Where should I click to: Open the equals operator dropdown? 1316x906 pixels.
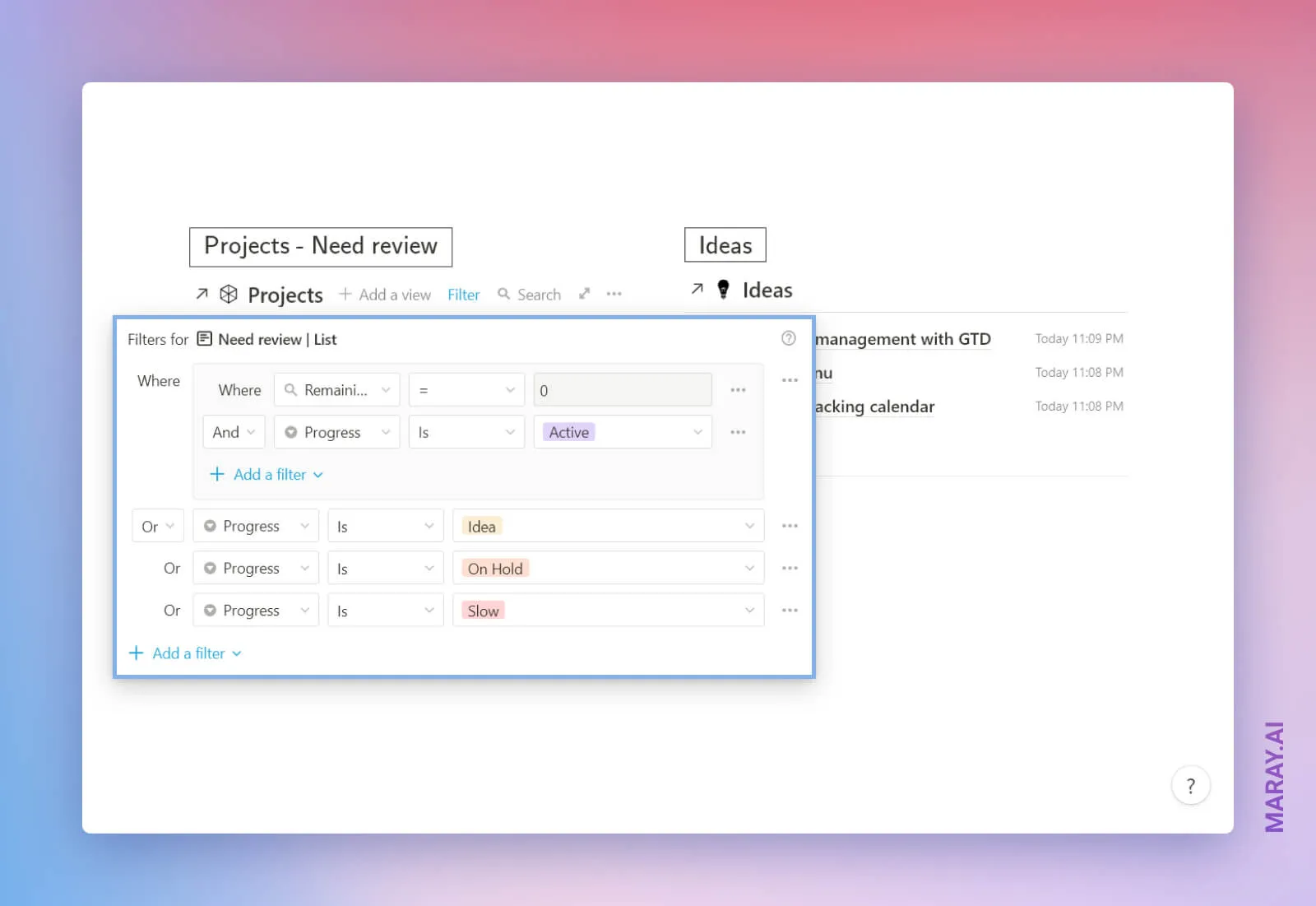[x=466, y=389]
